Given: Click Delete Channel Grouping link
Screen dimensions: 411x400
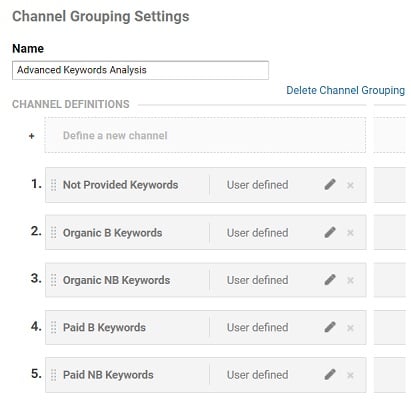Looking at the screenshot, I should [x=346, y=90].
